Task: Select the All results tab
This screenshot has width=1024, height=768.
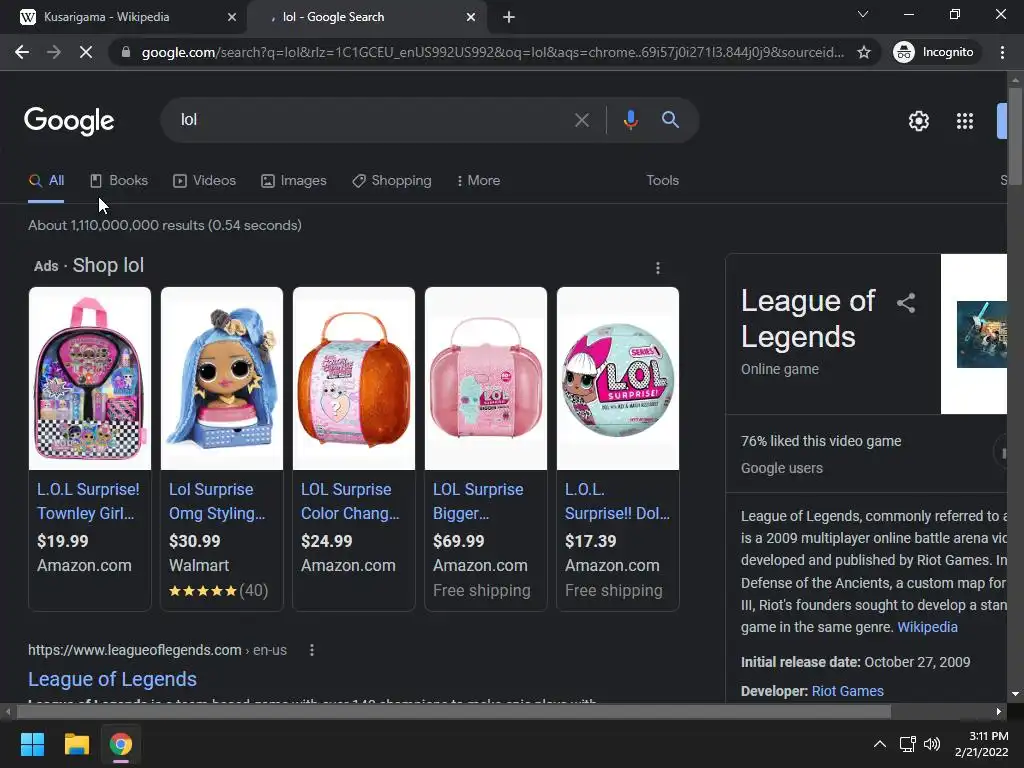Action: coord(46,180)
